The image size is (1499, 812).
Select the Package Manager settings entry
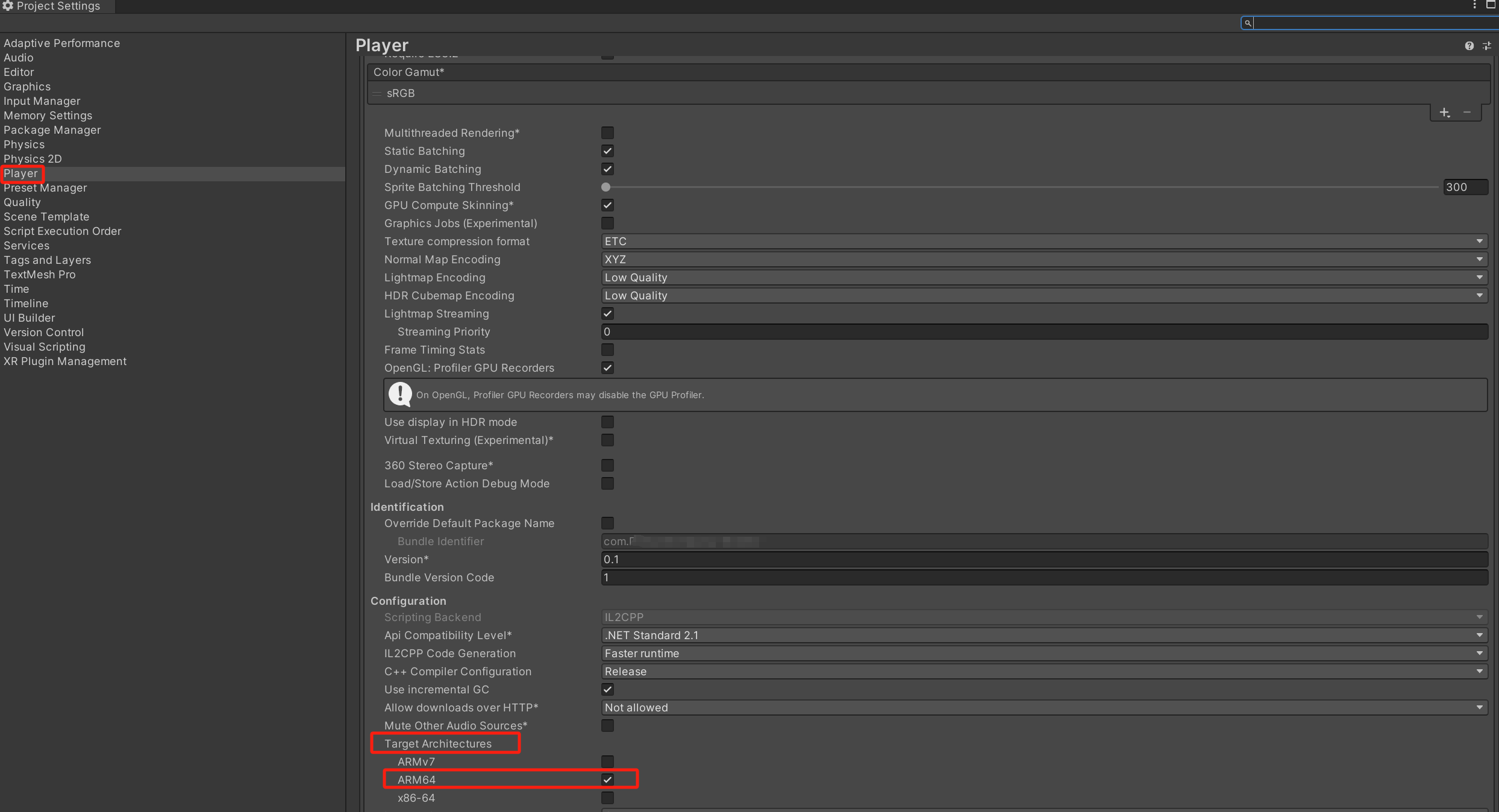[x=52, y=130]
